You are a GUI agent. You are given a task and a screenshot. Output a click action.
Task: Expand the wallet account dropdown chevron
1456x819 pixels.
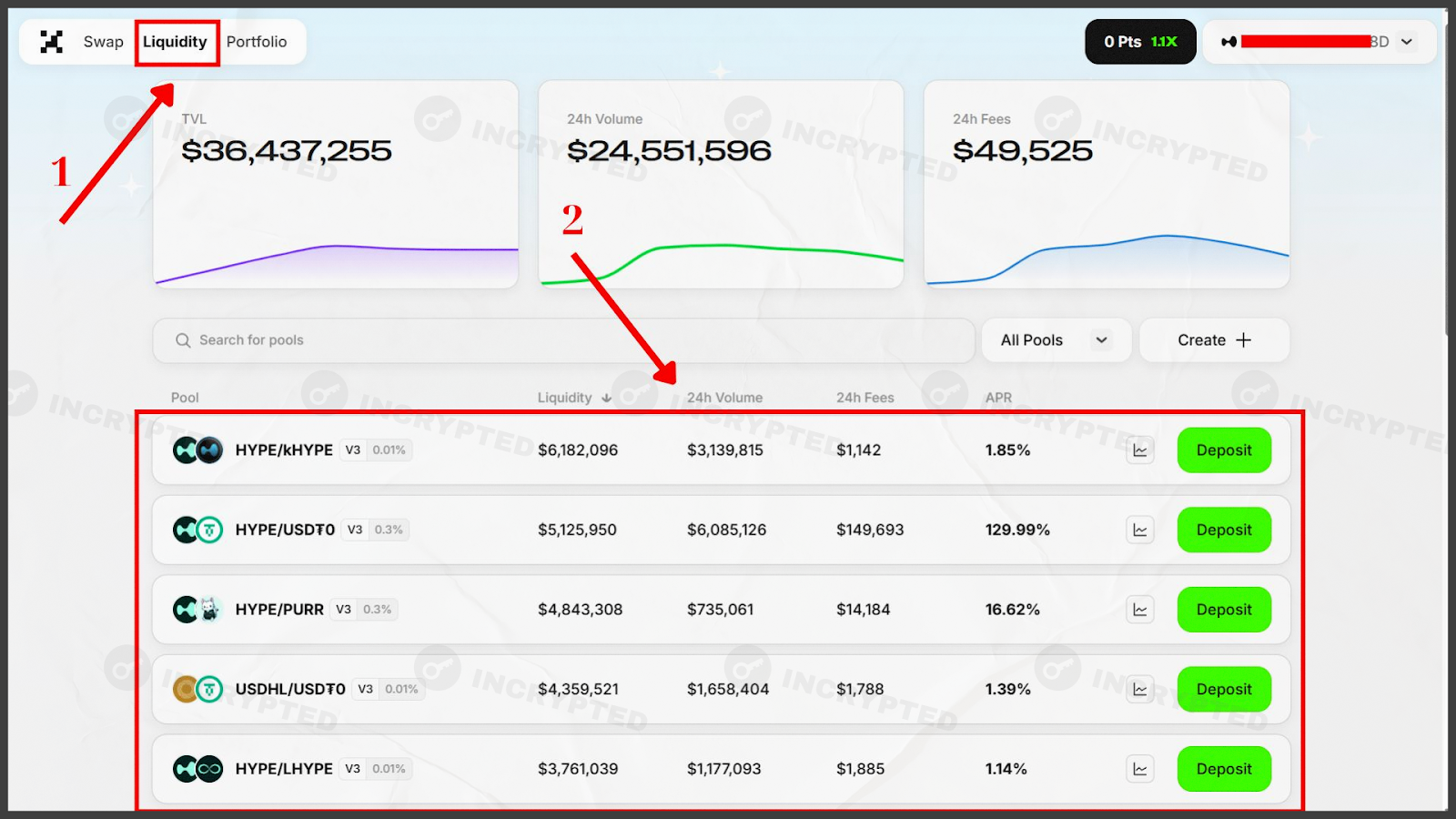1407,42
